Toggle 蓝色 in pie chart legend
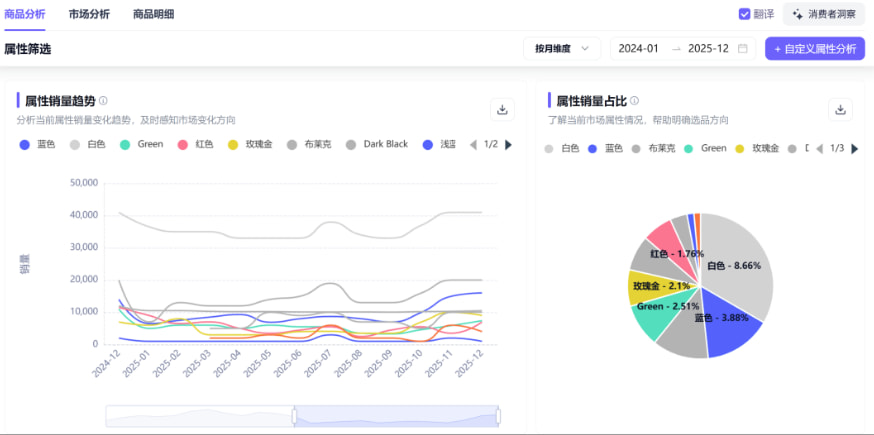 click(x=605, y=148)
